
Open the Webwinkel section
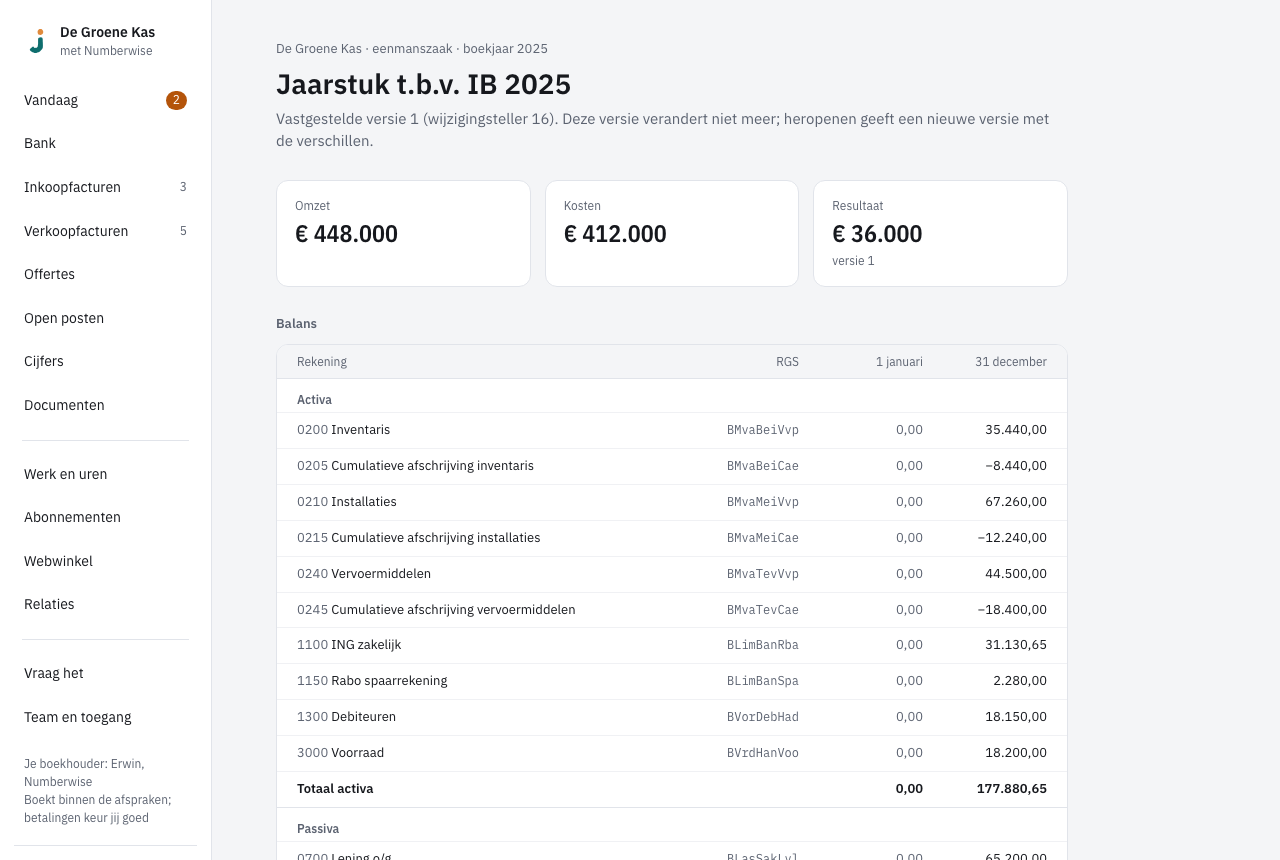(x=106, y=561)
